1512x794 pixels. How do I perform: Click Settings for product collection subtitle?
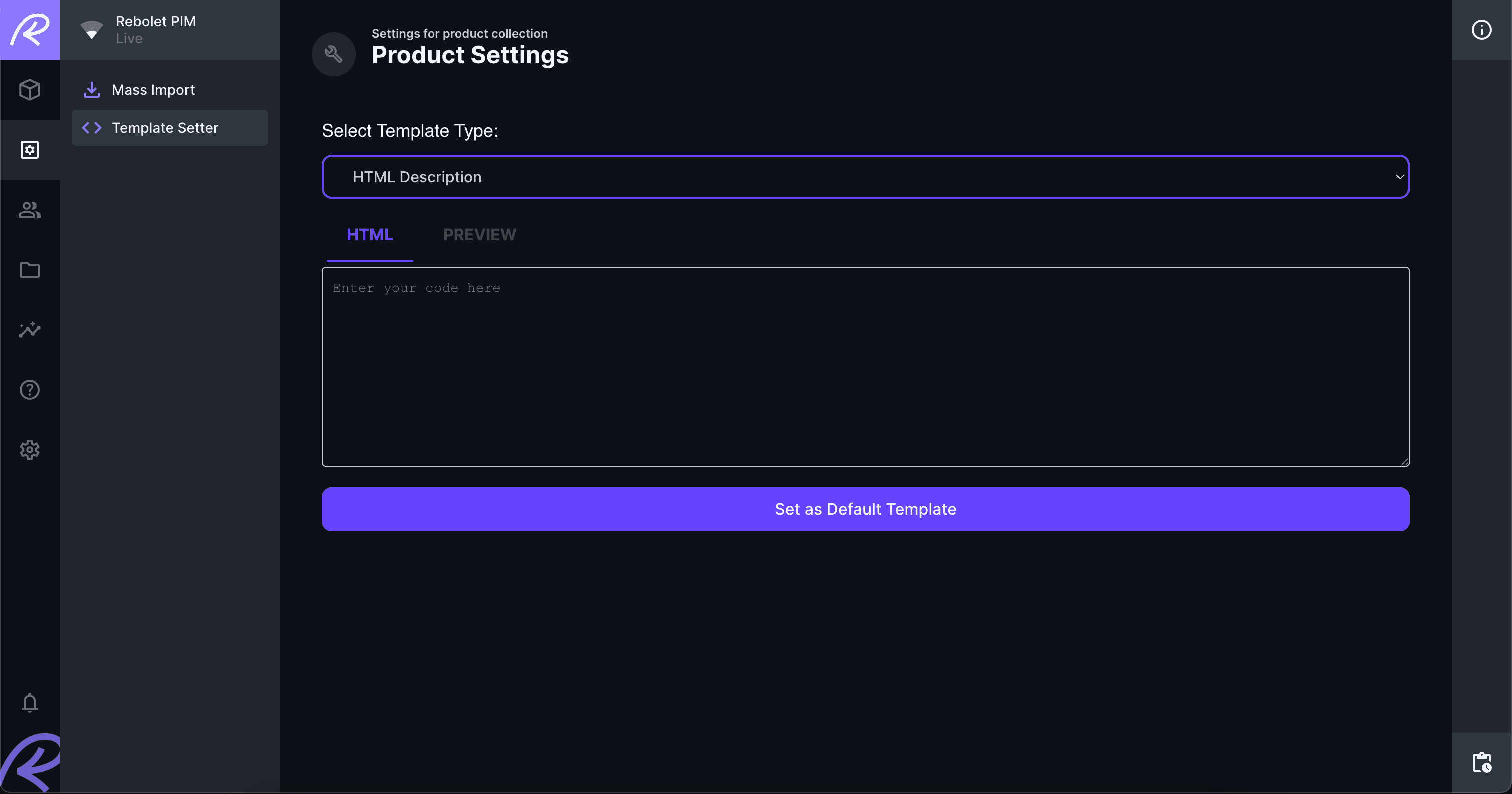point(459,33)
